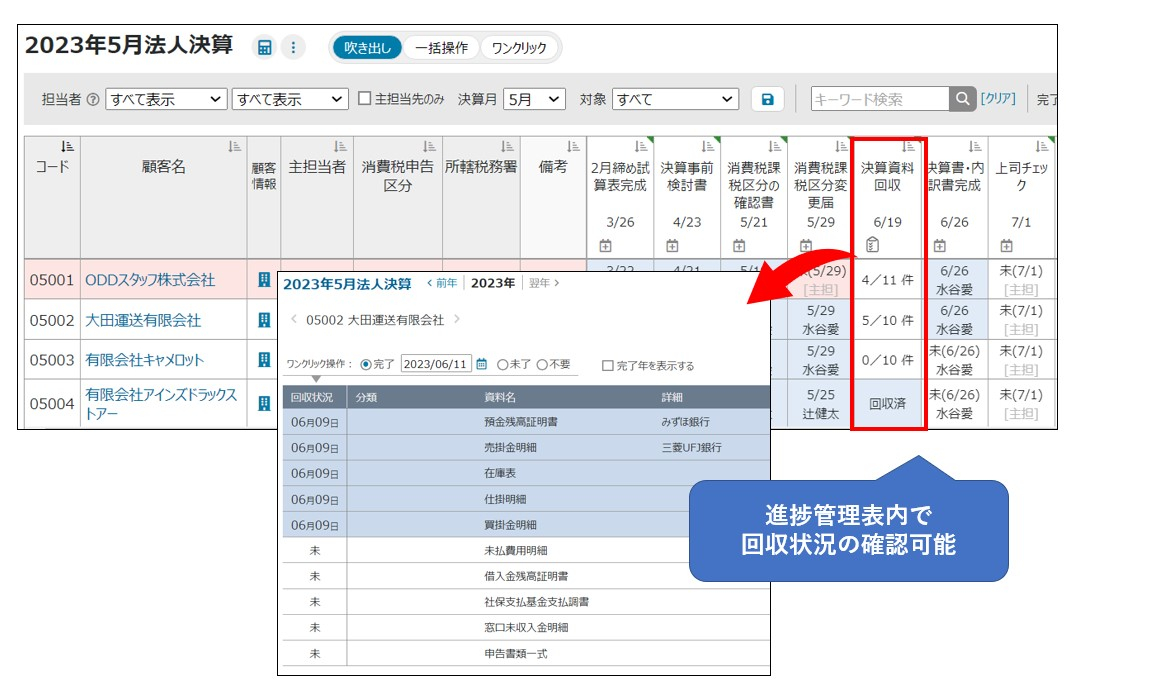Click the clipboard icon under 決算資料回収 column

click(872, 246)
